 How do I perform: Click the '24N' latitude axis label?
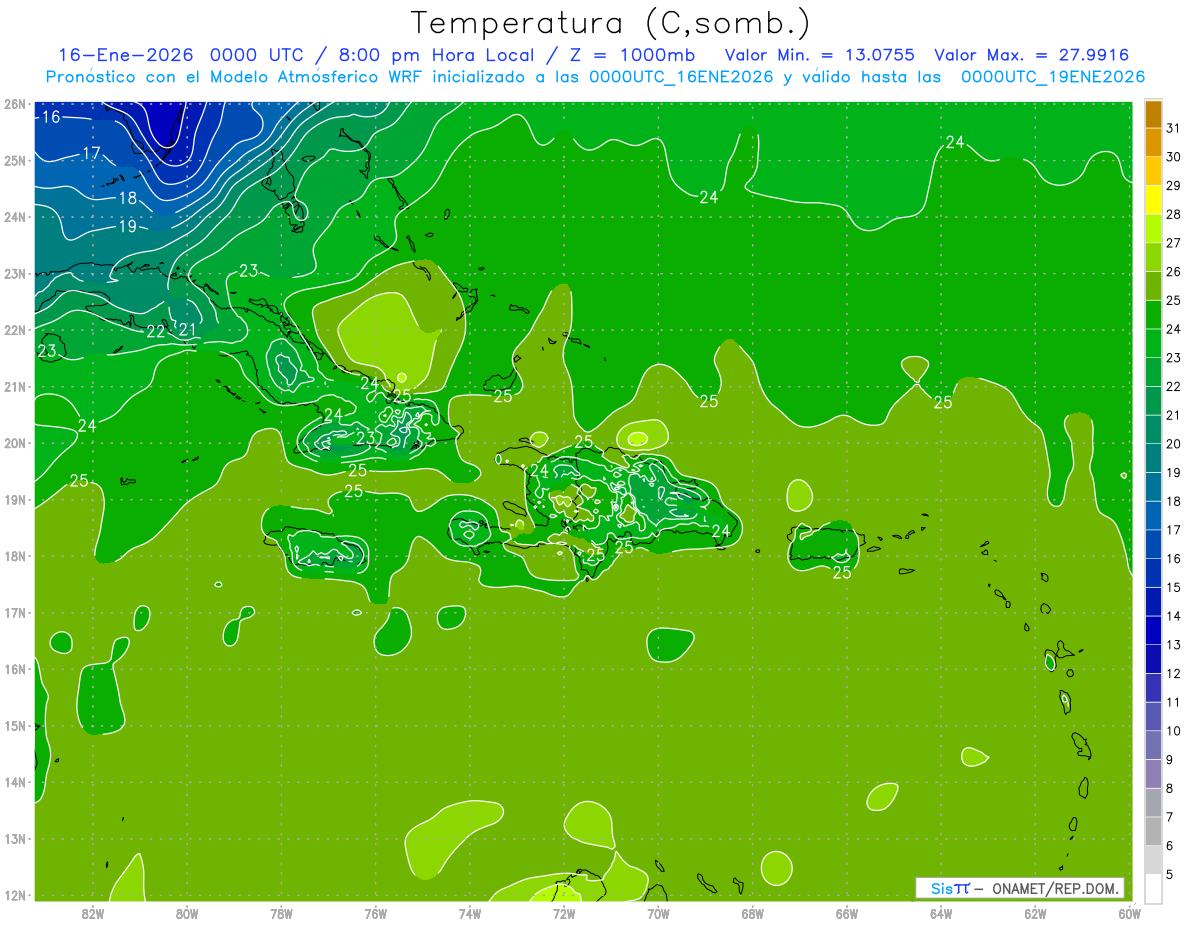[15, 216]
